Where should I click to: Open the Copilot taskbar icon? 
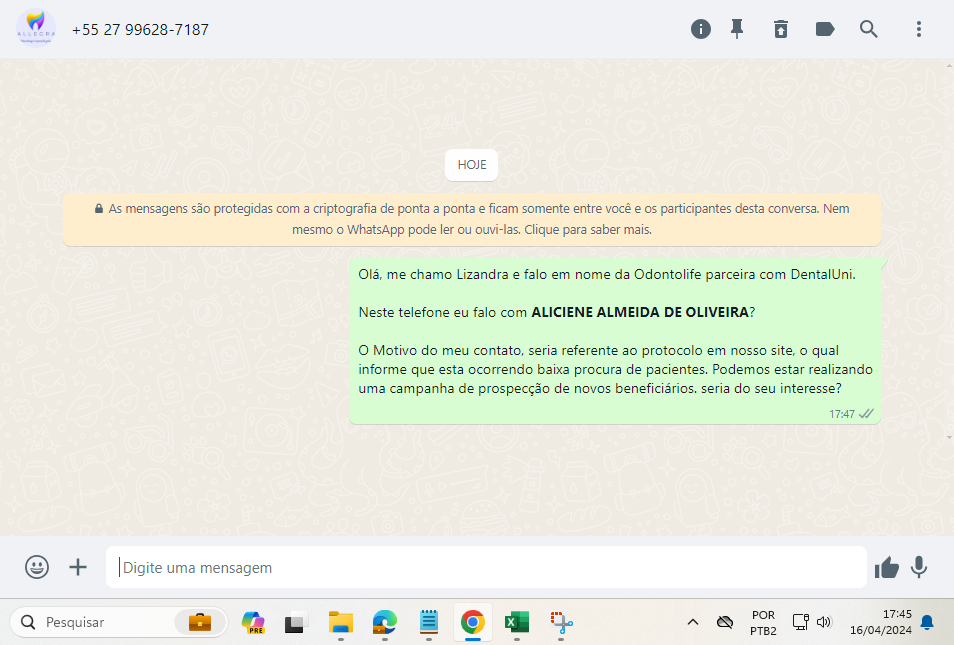click(x=252, y=622)
